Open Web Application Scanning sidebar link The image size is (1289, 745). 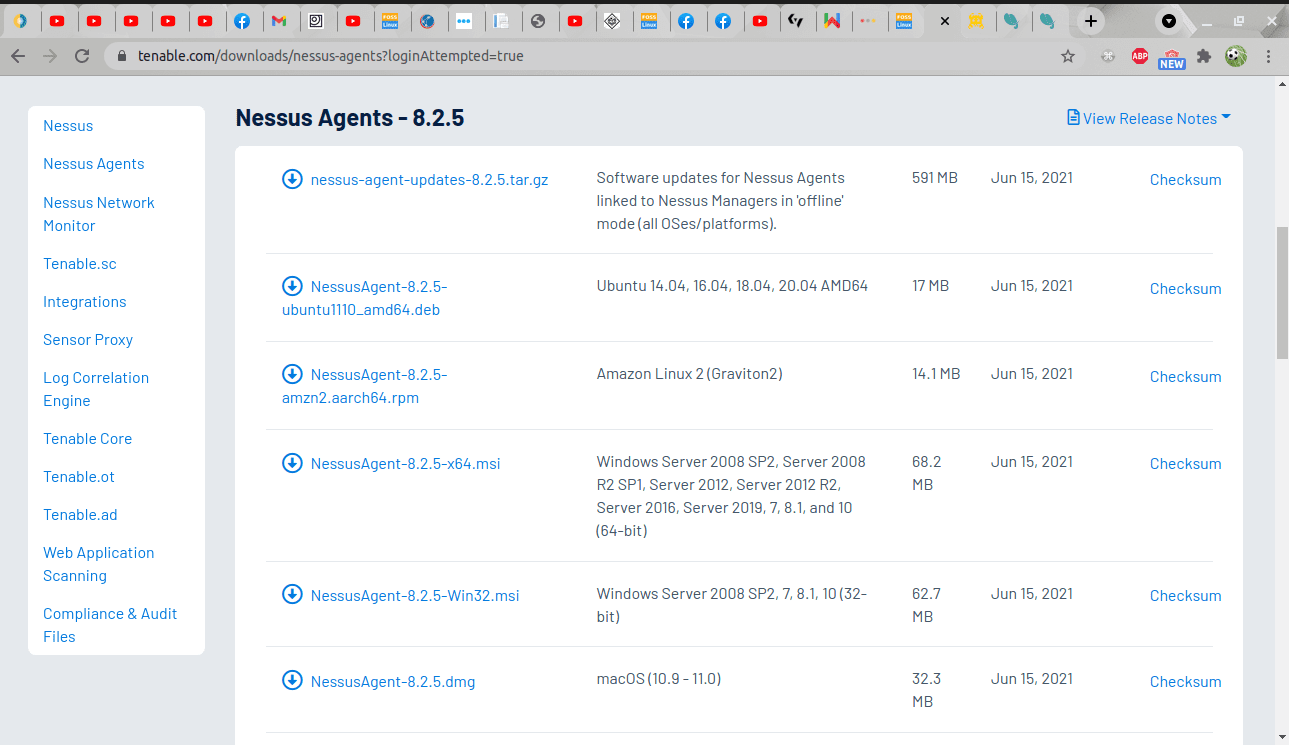(98, 564)
